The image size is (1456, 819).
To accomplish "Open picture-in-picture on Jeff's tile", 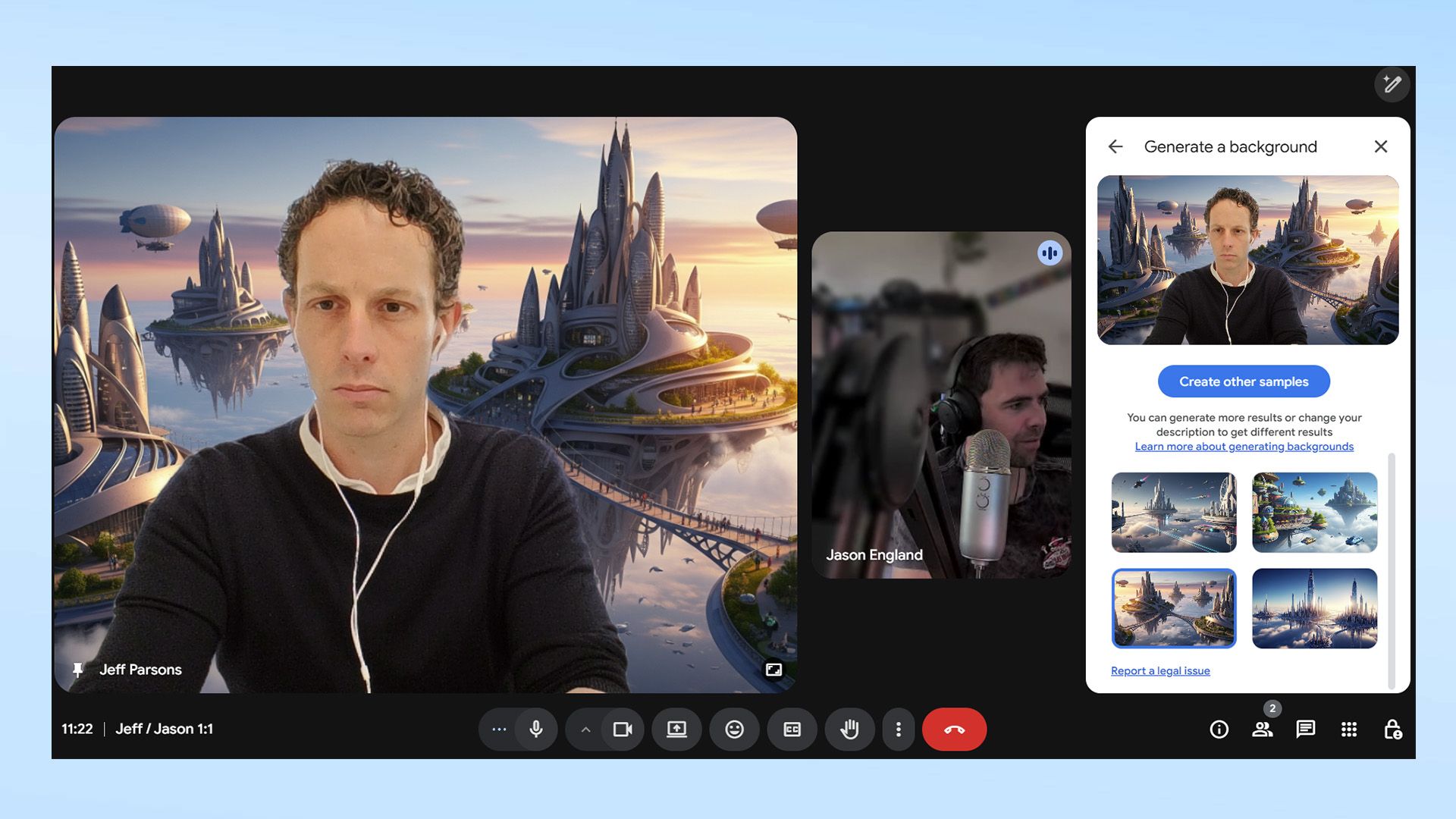I will pyautogui.click(x=772, y=670).
